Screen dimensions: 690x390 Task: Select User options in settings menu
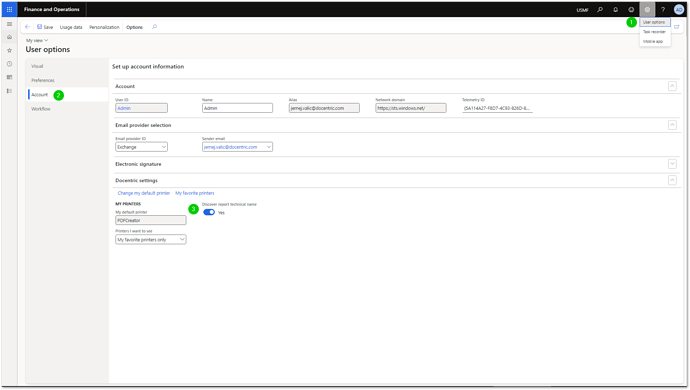(x=655, y=22)
